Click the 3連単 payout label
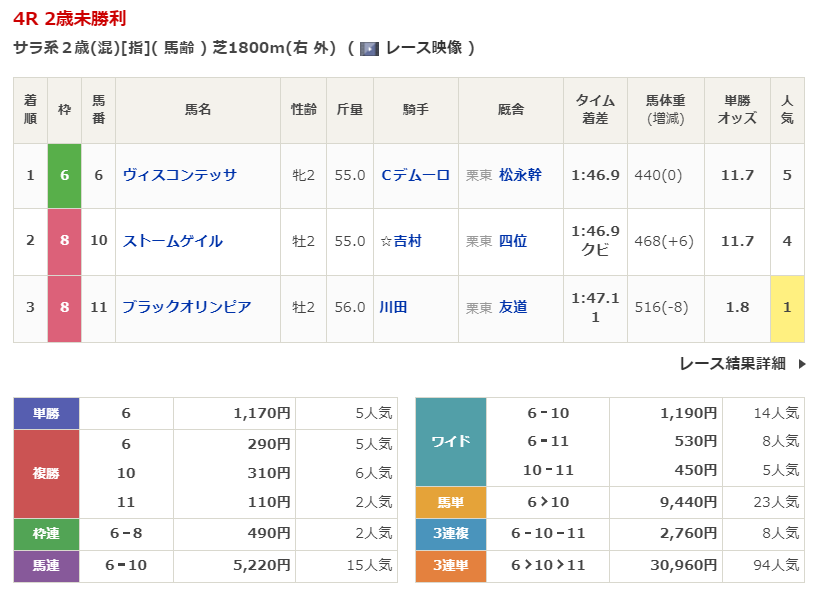The width and height of the screenshot is (821, 590). click(450, 566)
